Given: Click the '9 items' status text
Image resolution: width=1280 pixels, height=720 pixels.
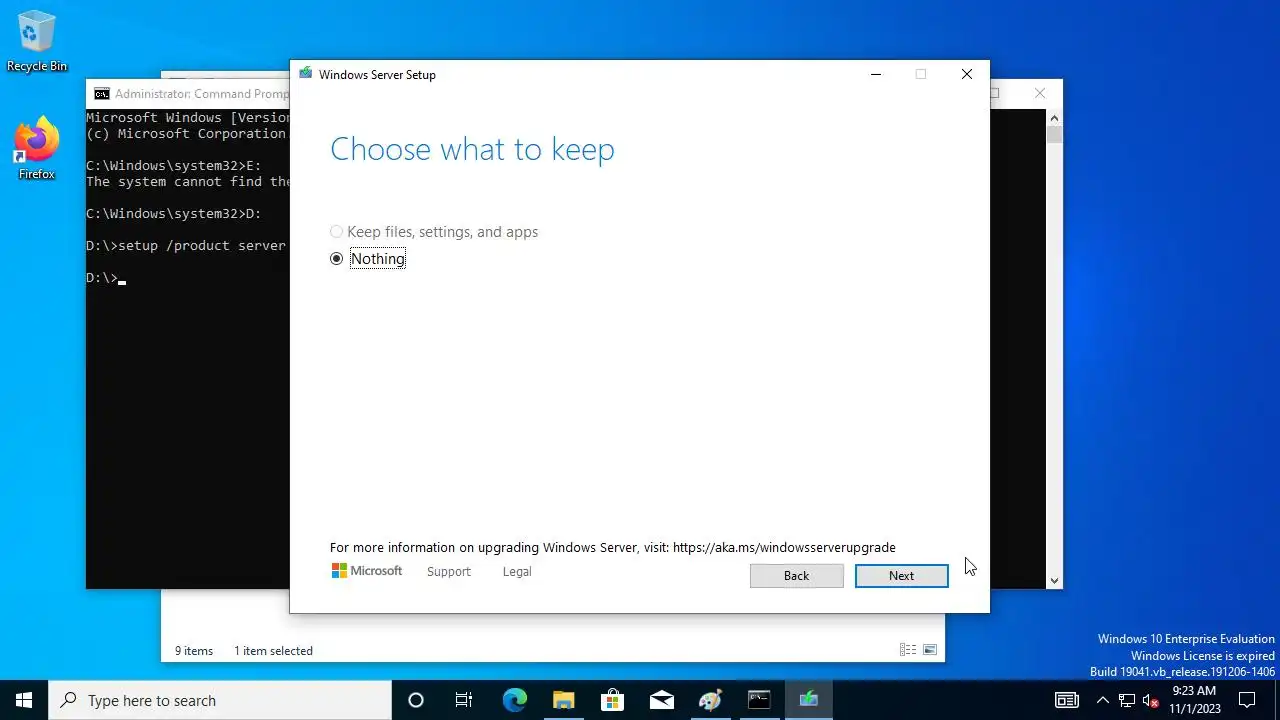Looking at the screenshot, I should pyautogui.click(x=194, y=651).
